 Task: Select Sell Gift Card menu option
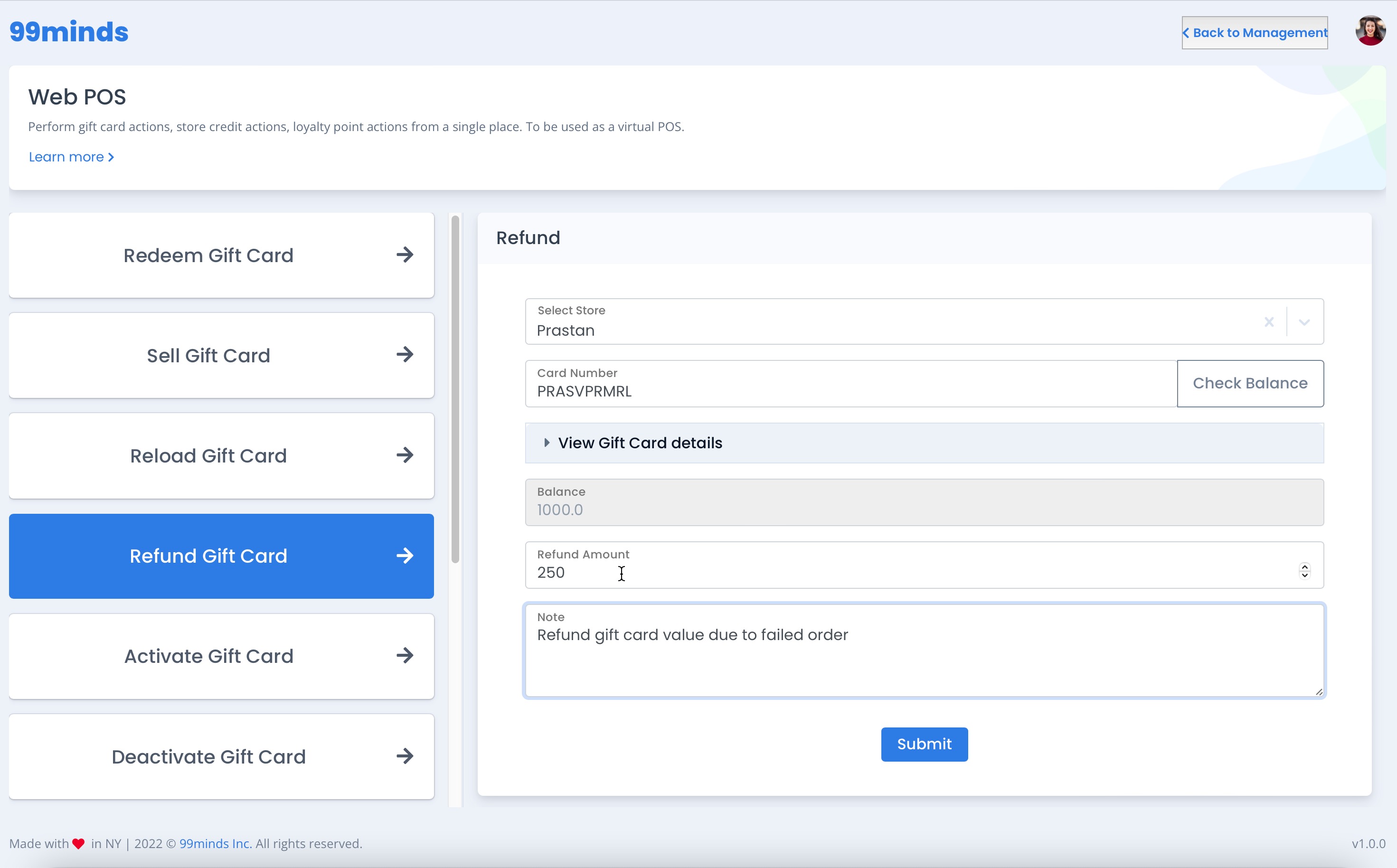pos(222,355)
